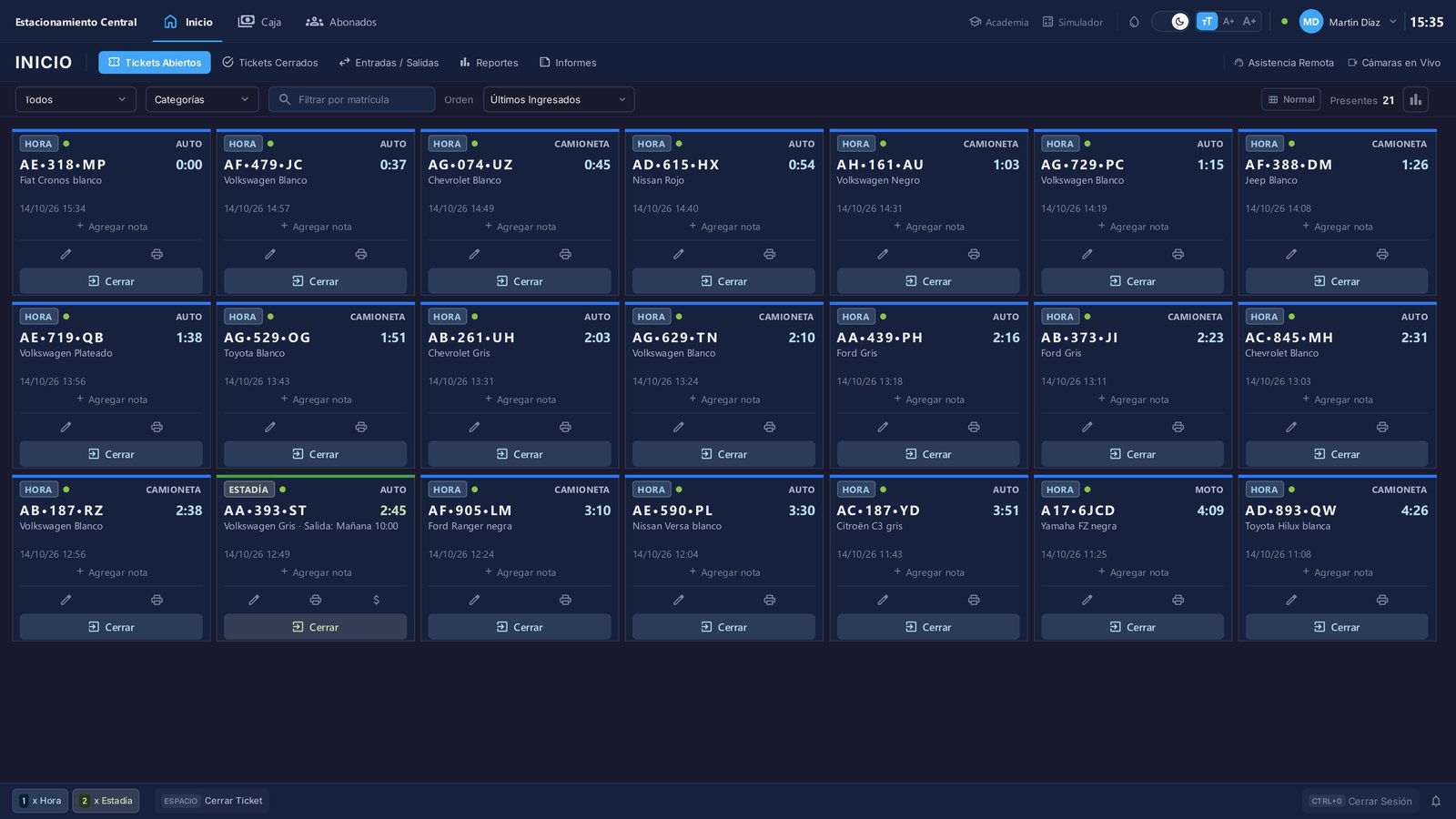Click Agregar nota on ticket AF•905•LM
Screen dimensions: 1456x819
(520, 572)
